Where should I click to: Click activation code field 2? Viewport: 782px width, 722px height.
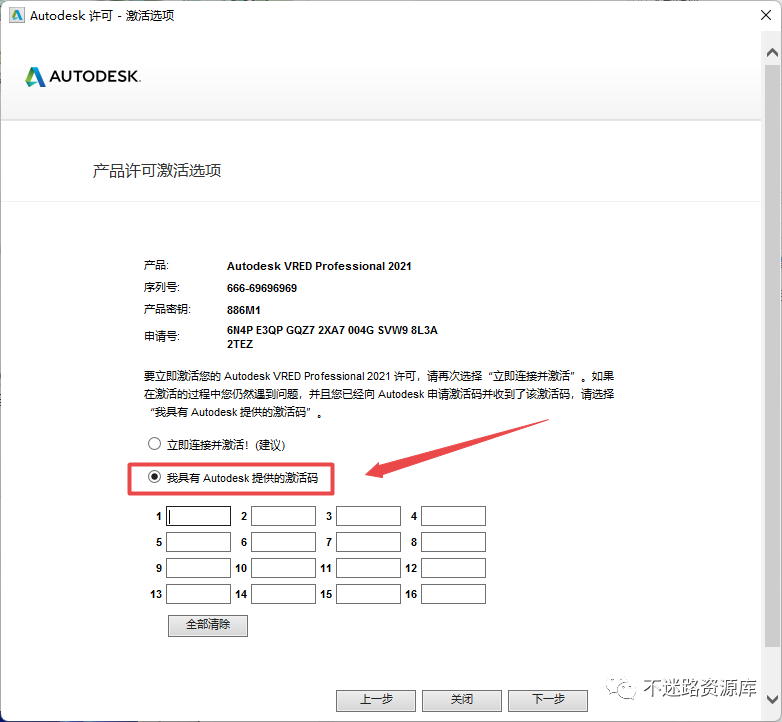(x=283, y=516)
